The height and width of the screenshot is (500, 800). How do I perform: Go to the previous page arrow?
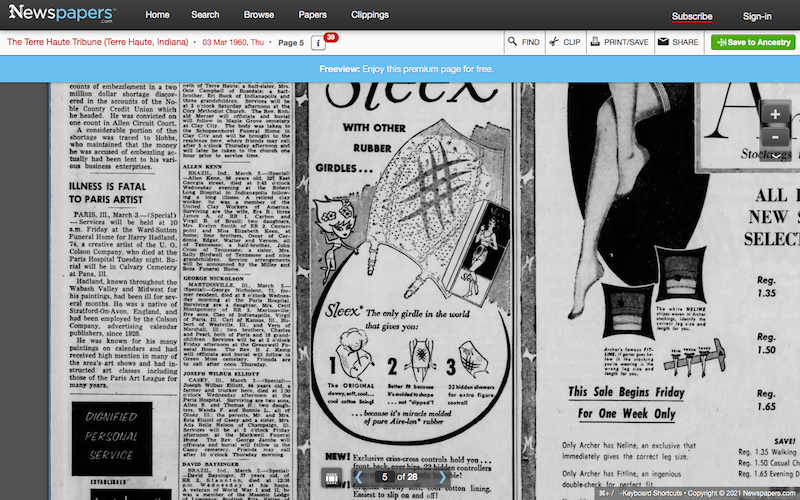tap(358, 478)
